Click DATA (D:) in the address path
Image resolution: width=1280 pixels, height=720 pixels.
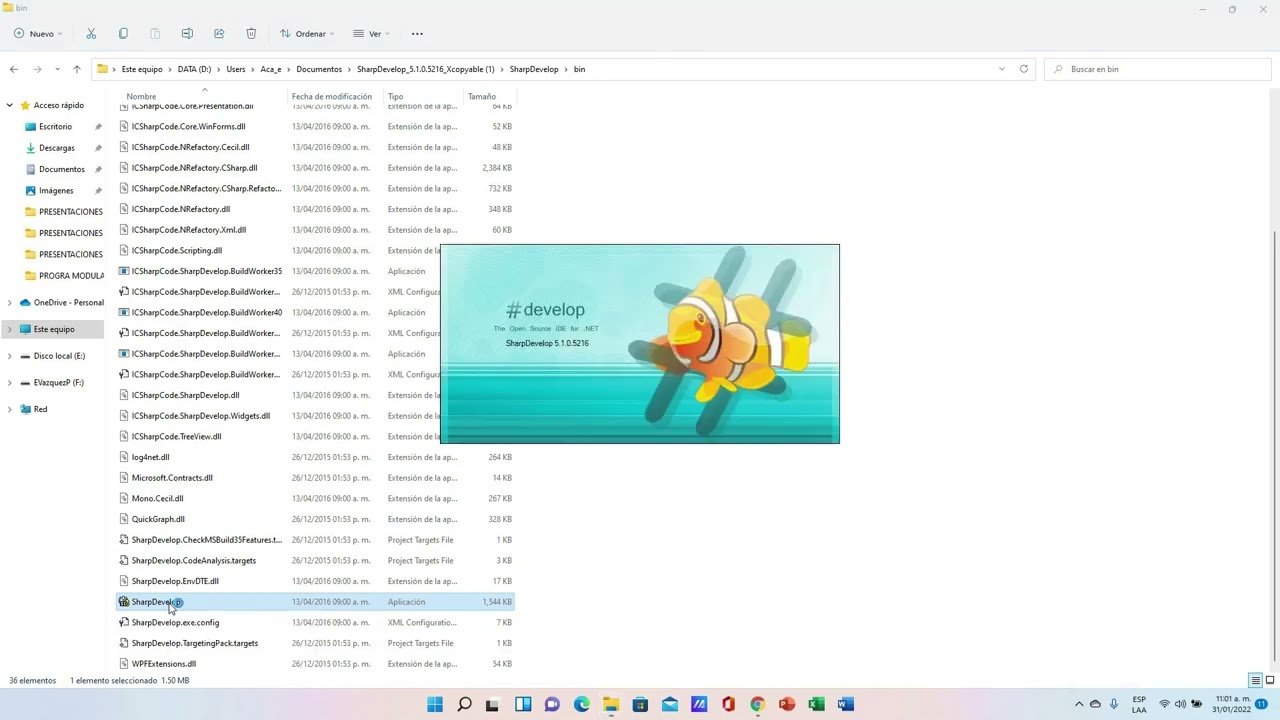[x=194, y=69]
